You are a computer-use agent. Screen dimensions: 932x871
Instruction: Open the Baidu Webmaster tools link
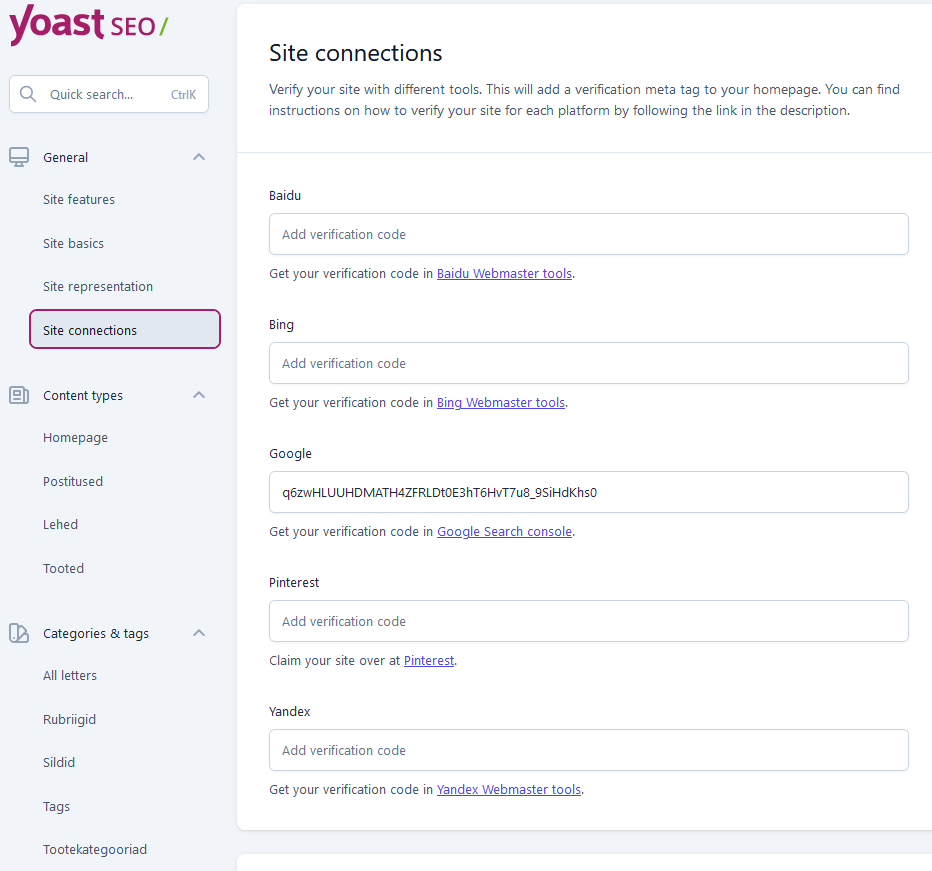(505, 273)
